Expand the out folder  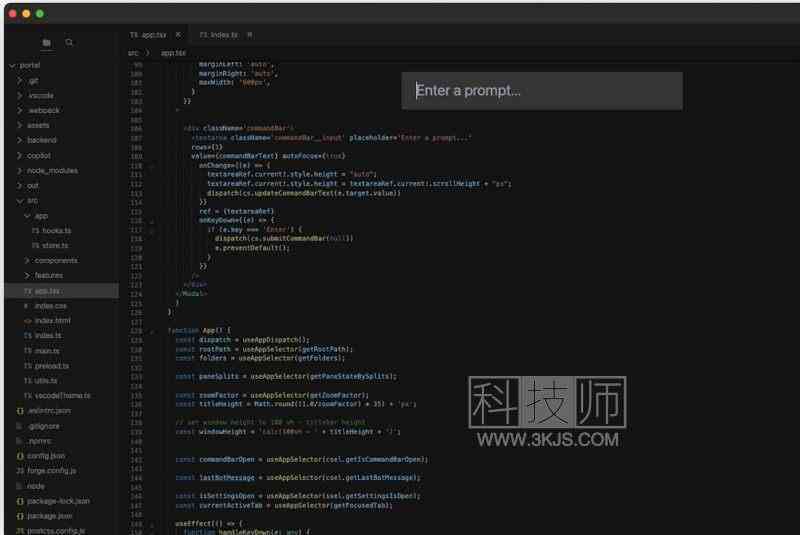tap(20, 185)
